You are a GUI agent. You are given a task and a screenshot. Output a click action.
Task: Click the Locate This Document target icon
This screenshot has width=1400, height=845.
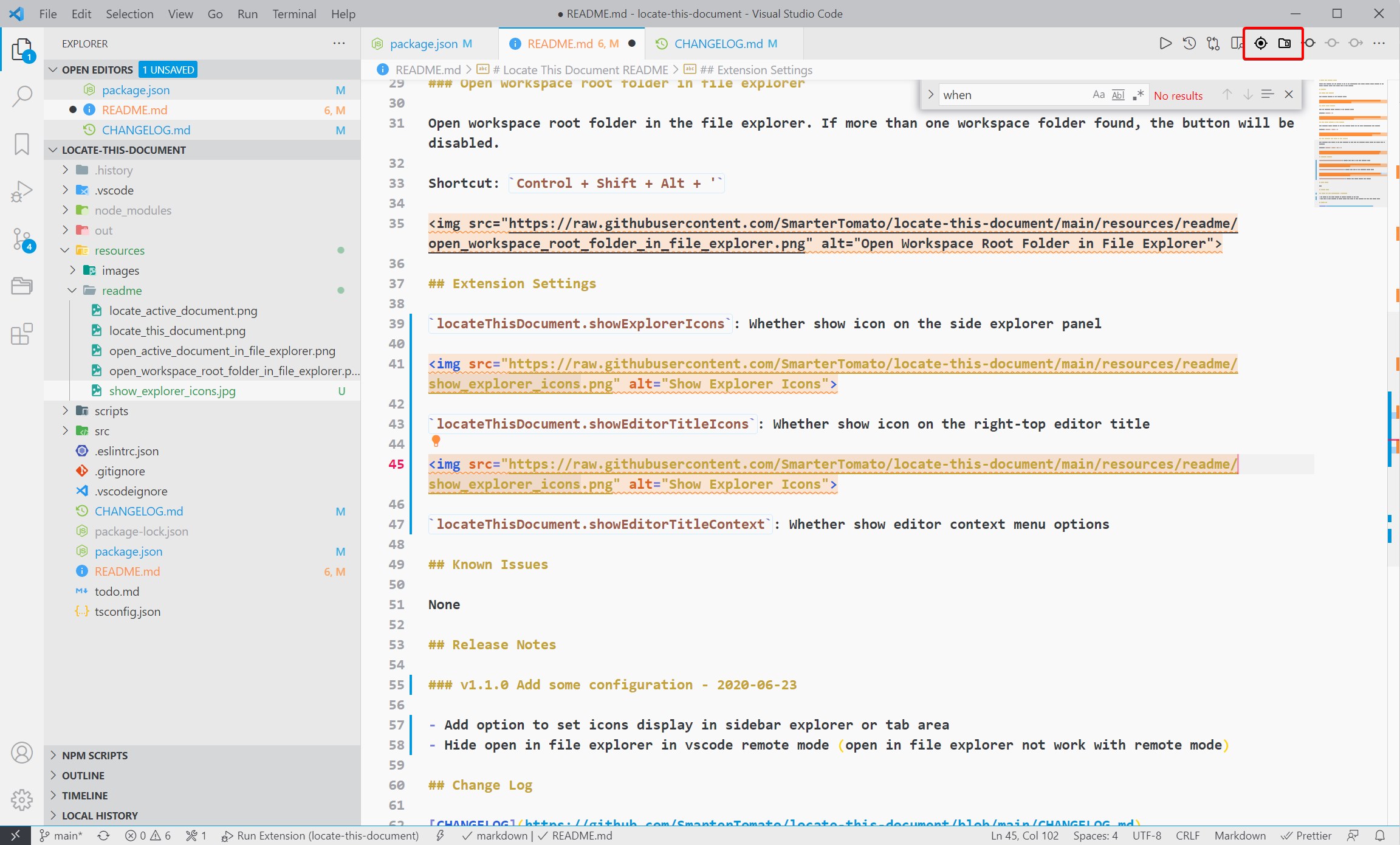click(1260, 43)
